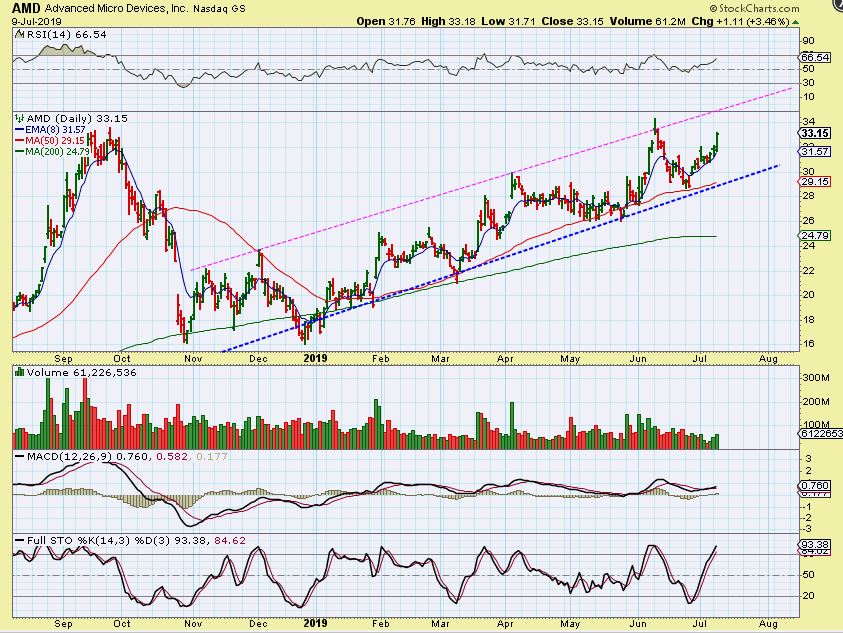Image resolution: width=843 pixels, height=633 pixels.
Task: Click the Jun label on bottom time axis
Action: coord(638,624)
